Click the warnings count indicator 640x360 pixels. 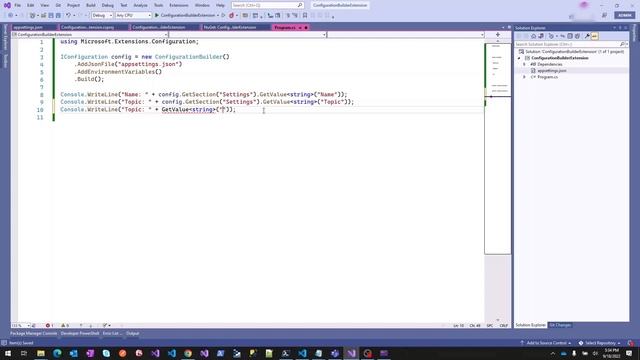pyautogui.click(x=65, y=326)
